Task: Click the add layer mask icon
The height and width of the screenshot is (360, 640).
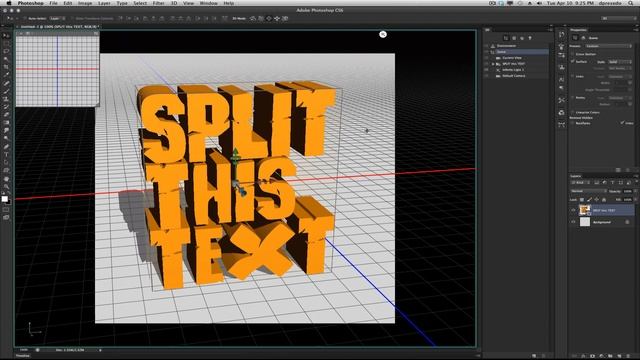Action: [x=592, y=356]
